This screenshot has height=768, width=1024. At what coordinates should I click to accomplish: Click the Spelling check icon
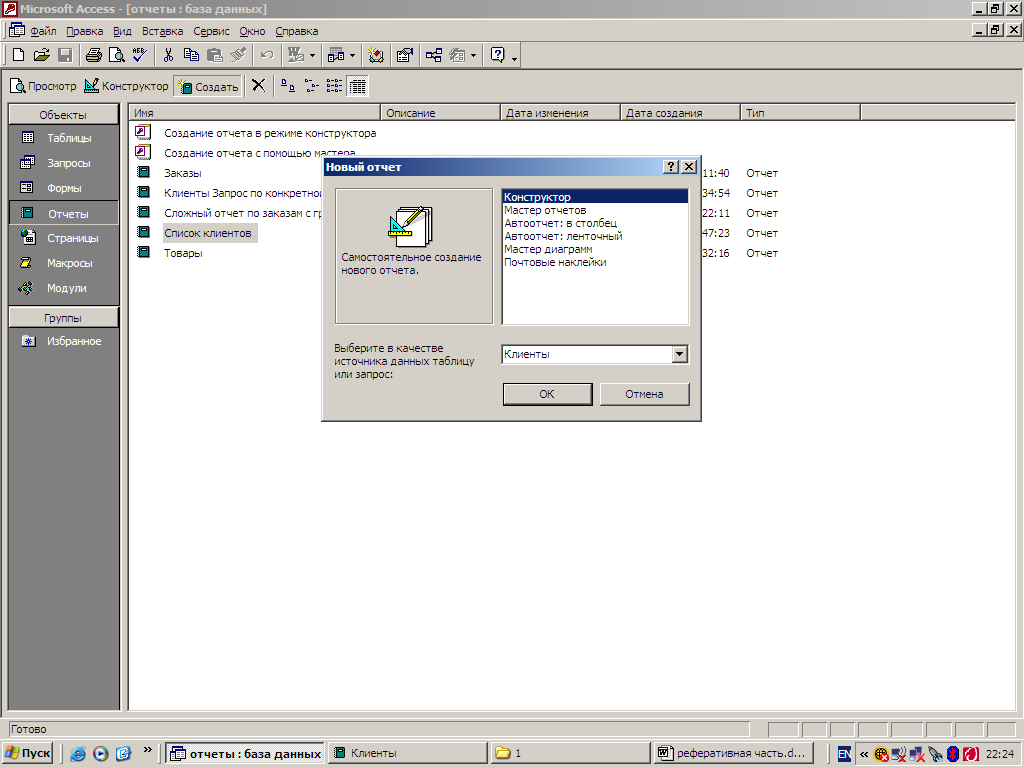pos(139,56)
